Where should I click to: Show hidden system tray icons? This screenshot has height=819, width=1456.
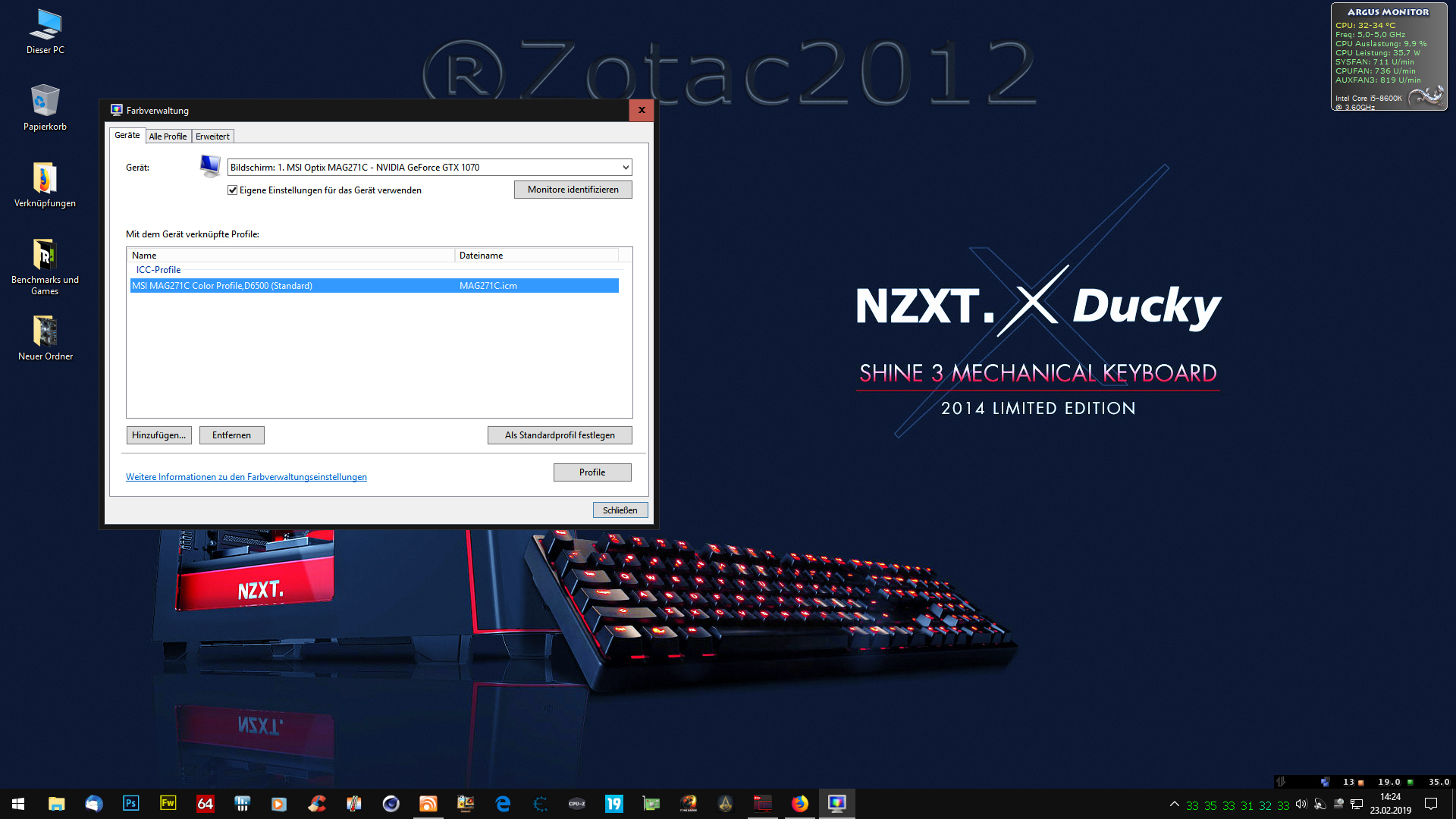(1174, 804)
